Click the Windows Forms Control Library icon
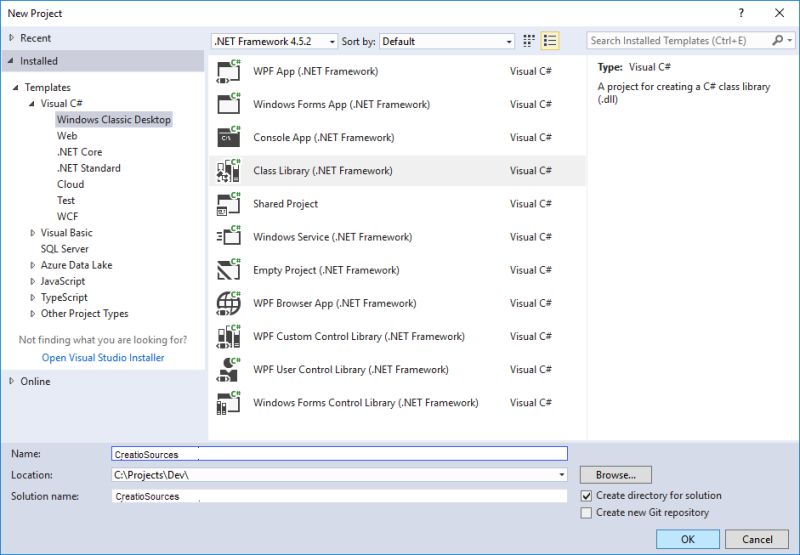800x555 pixels. pos(229,403)
